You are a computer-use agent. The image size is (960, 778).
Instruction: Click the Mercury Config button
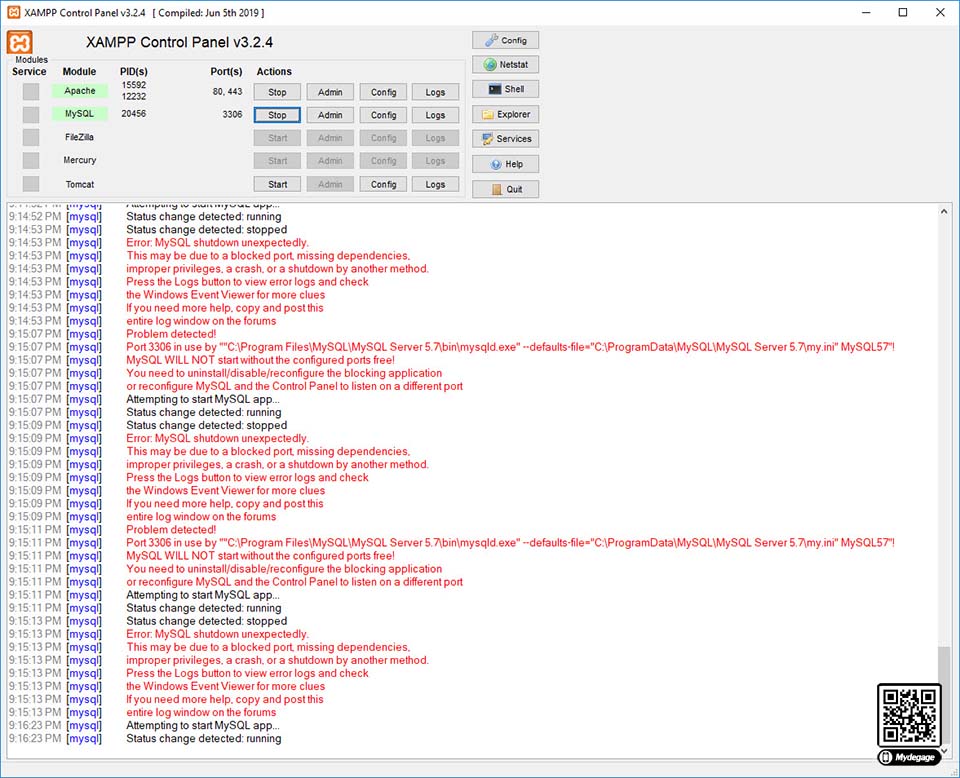[383, 161]
